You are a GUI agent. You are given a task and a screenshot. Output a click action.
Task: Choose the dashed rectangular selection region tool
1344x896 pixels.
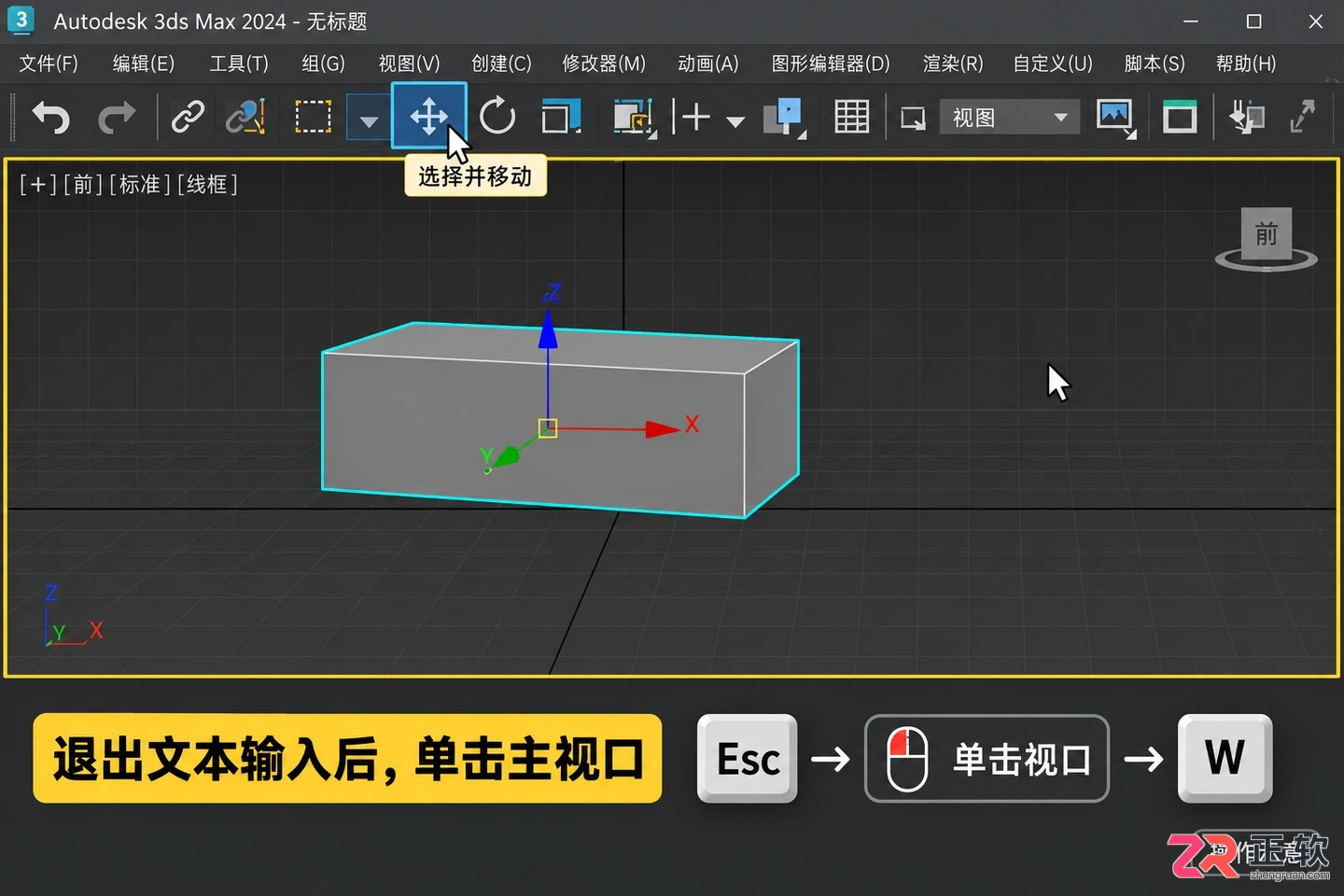(313, 118)
